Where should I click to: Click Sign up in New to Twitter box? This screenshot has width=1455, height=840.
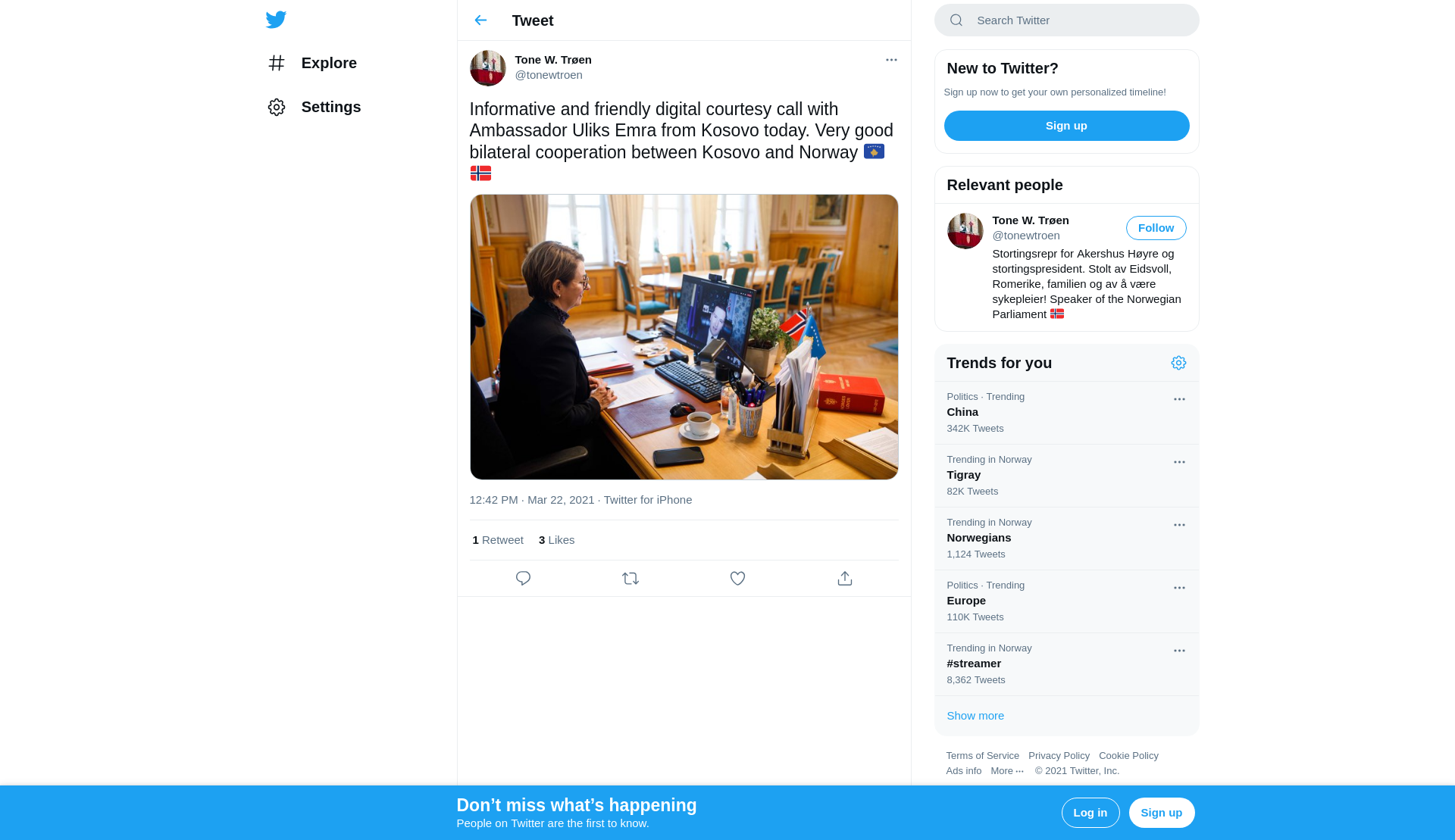[1067, 126]
